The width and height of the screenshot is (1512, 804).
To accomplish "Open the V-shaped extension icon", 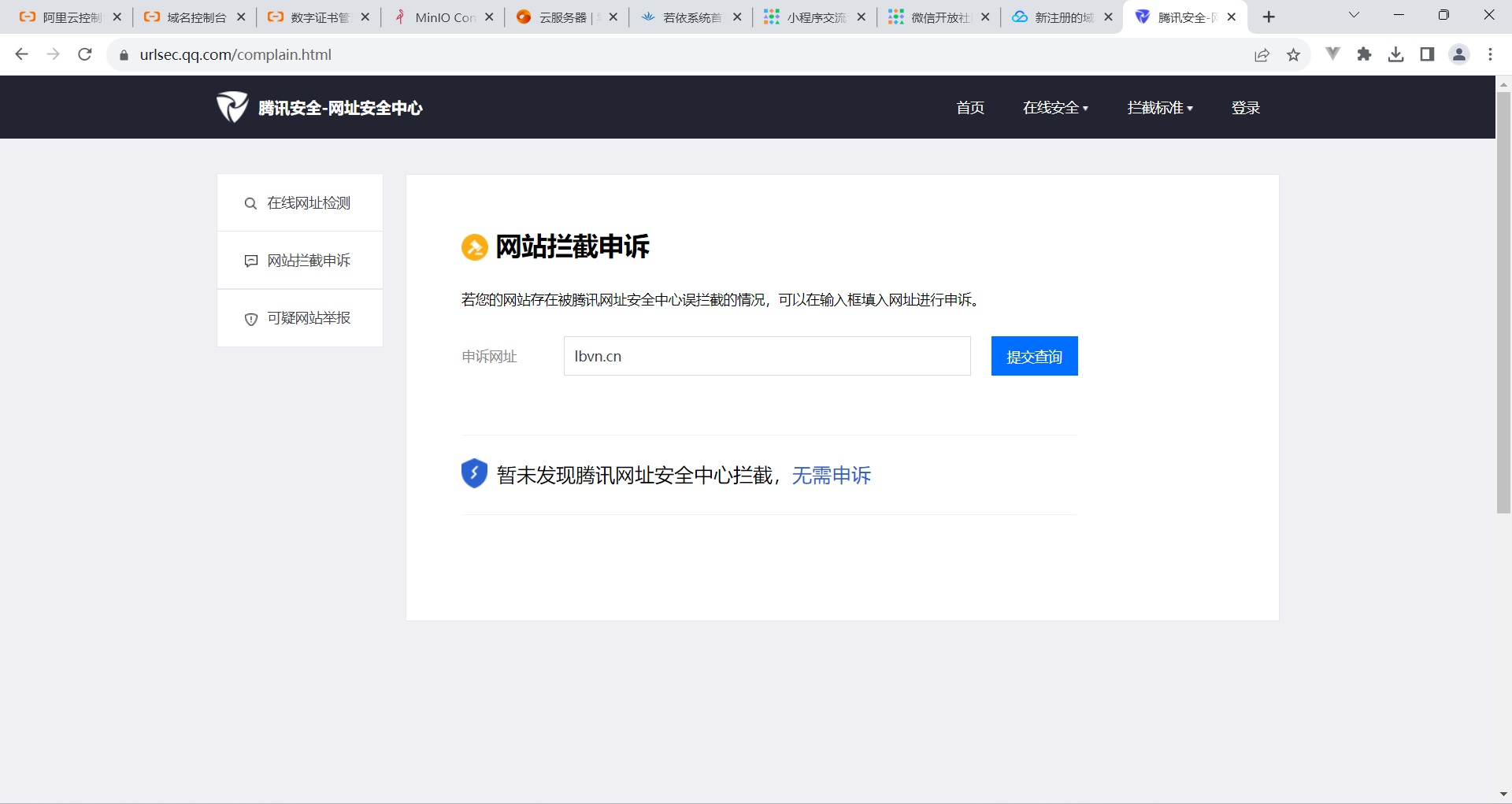I will pyautogui.click(x=1332, y=54).
